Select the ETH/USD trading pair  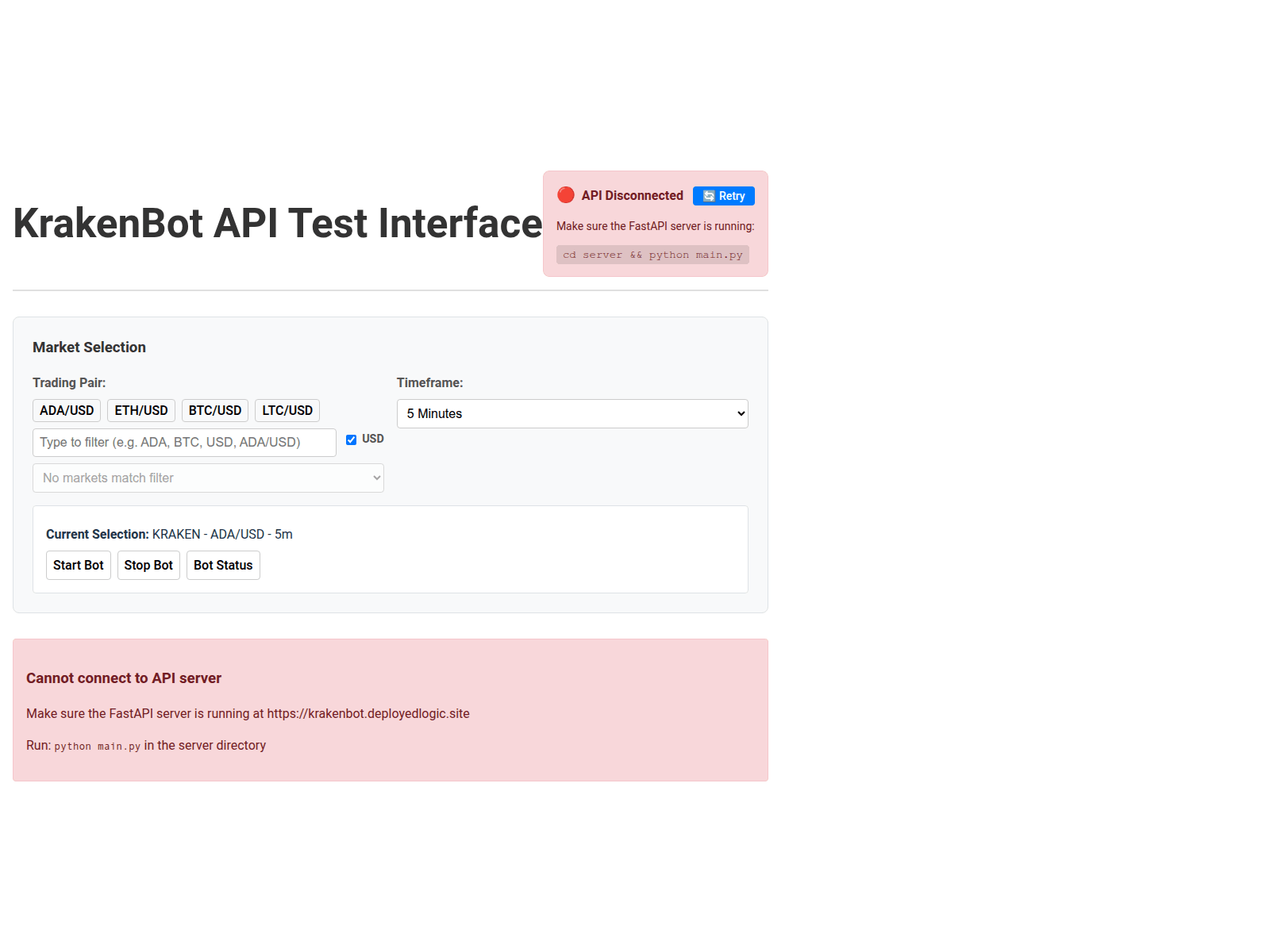click(141, 410)
